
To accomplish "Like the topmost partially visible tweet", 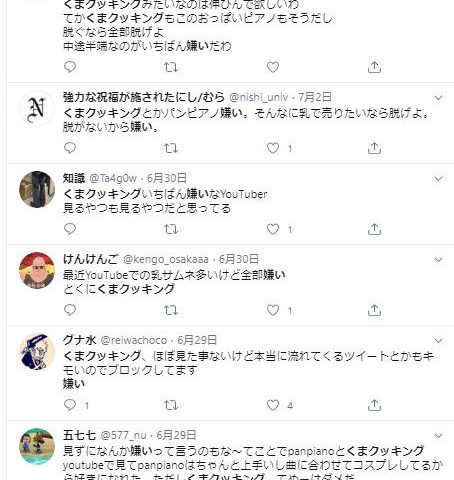I will click(273, 67).
